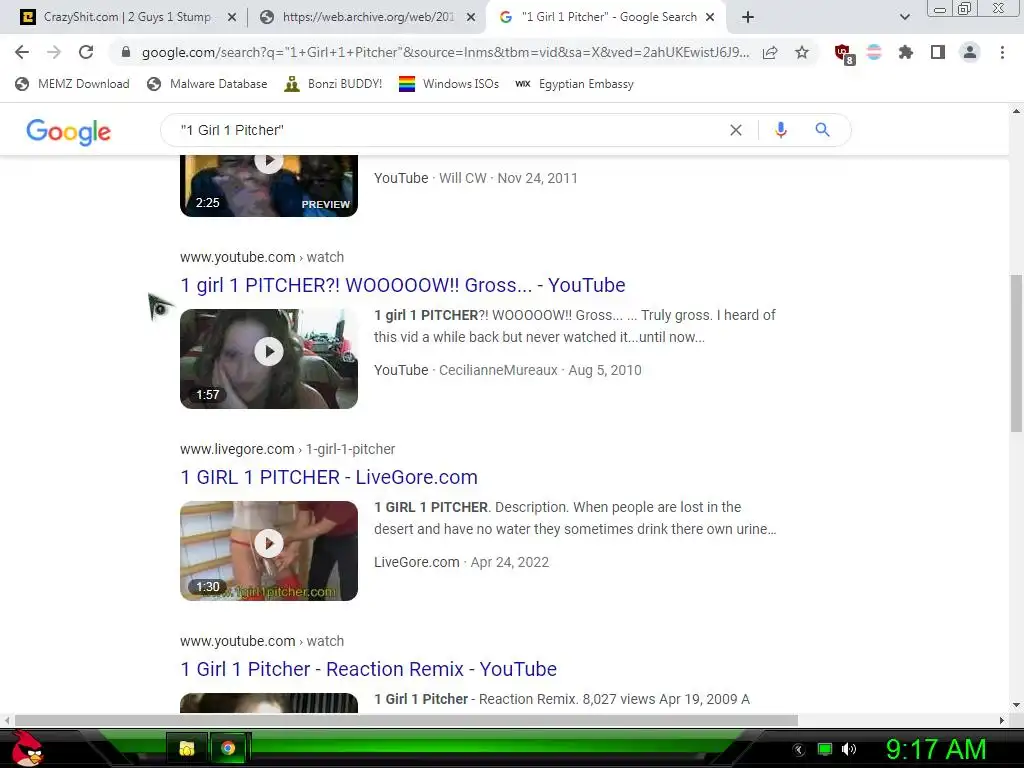Toggle the browser side panel

(938, 52)
